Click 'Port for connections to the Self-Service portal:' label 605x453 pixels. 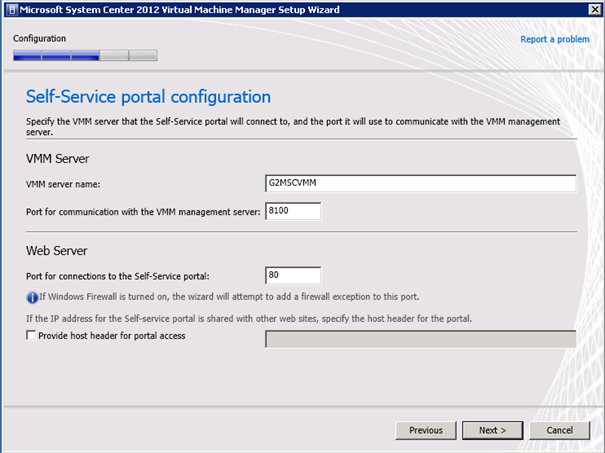point(118,276)
